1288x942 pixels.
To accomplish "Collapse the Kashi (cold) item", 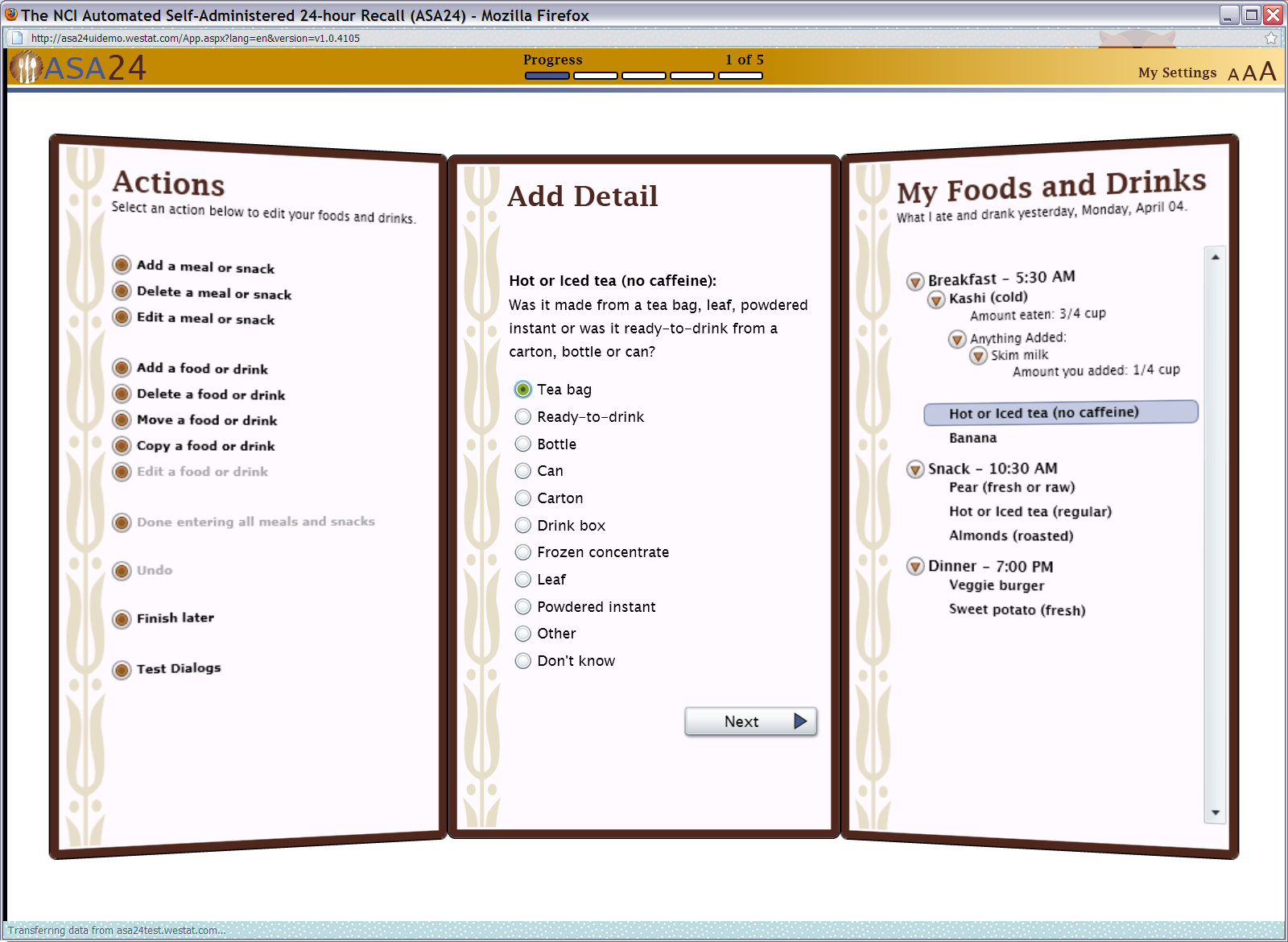I will pos(936,300).
